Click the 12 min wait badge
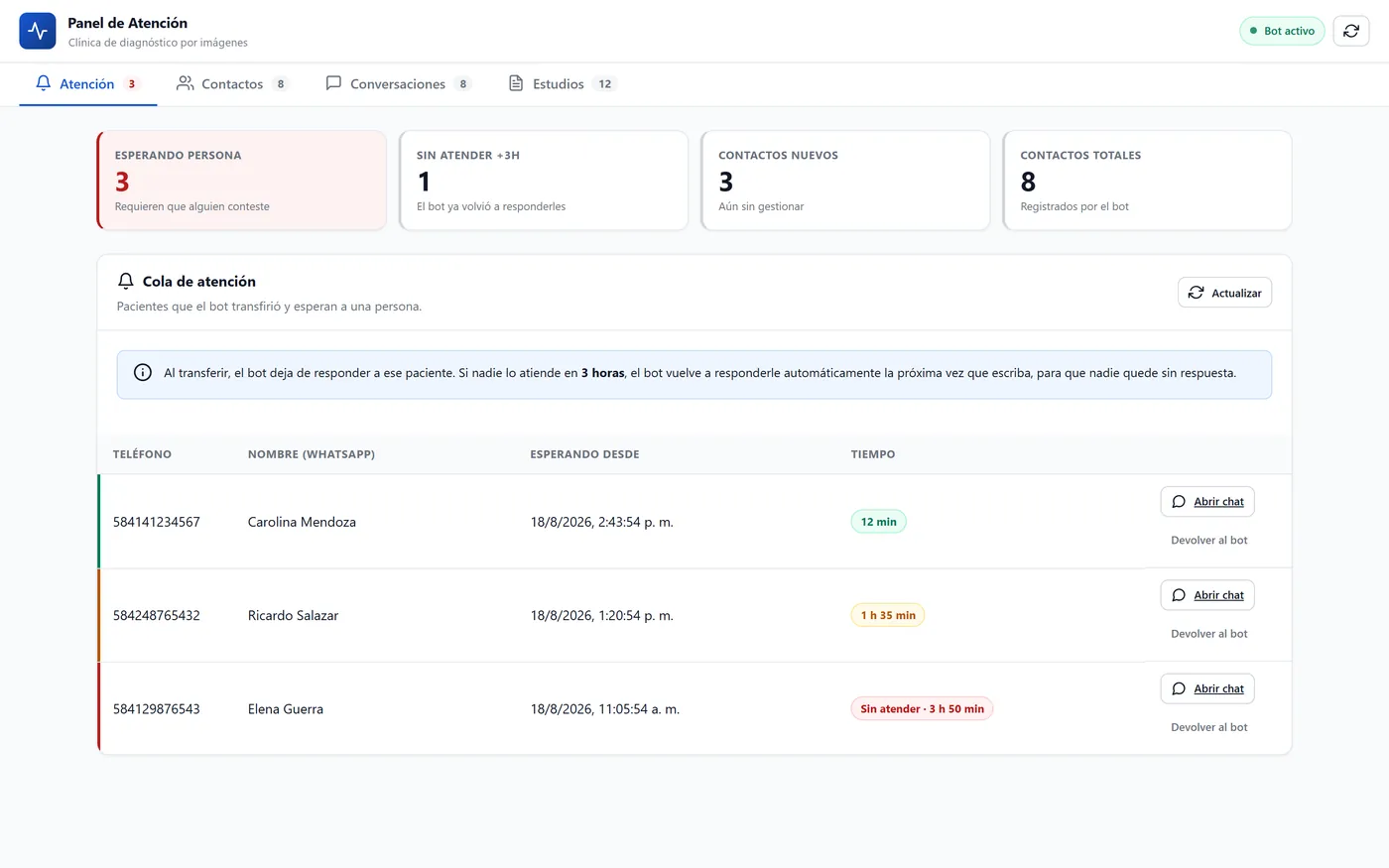The width and height of the screenshot is (1389, 868). [879, 522]
